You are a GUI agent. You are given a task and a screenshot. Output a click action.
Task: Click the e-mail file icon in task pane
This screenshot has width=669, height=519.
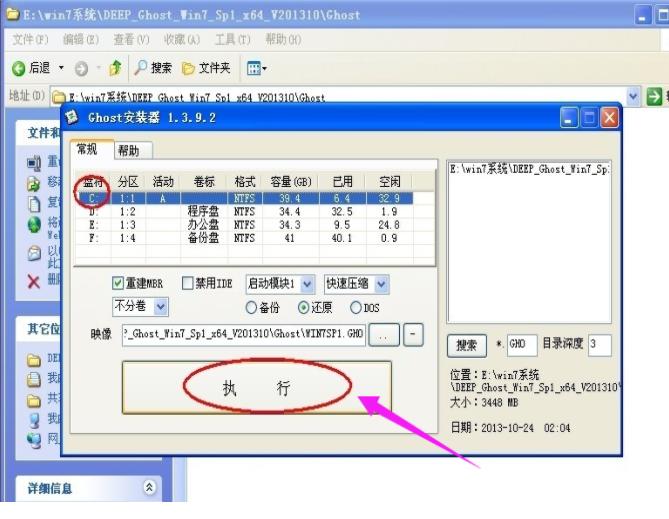point(34,254)
